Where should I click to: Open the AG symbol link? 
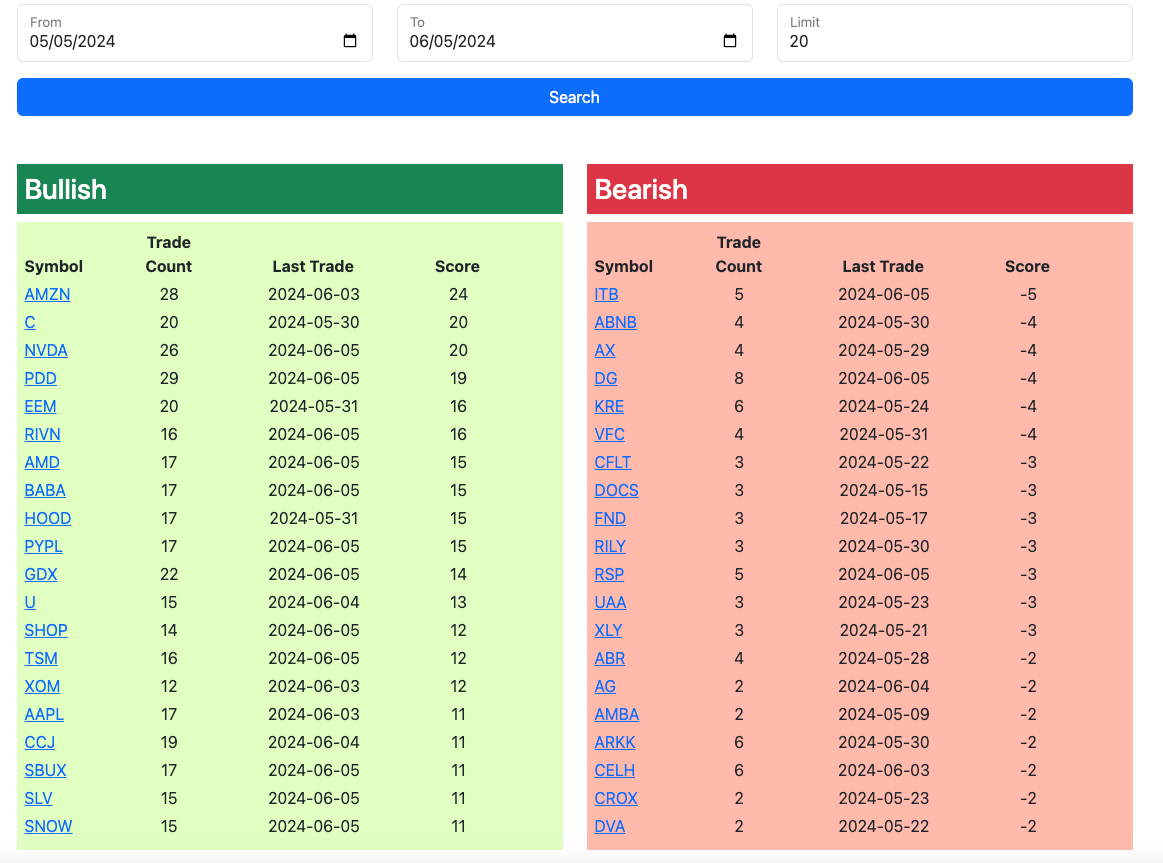tap(605, 687)
